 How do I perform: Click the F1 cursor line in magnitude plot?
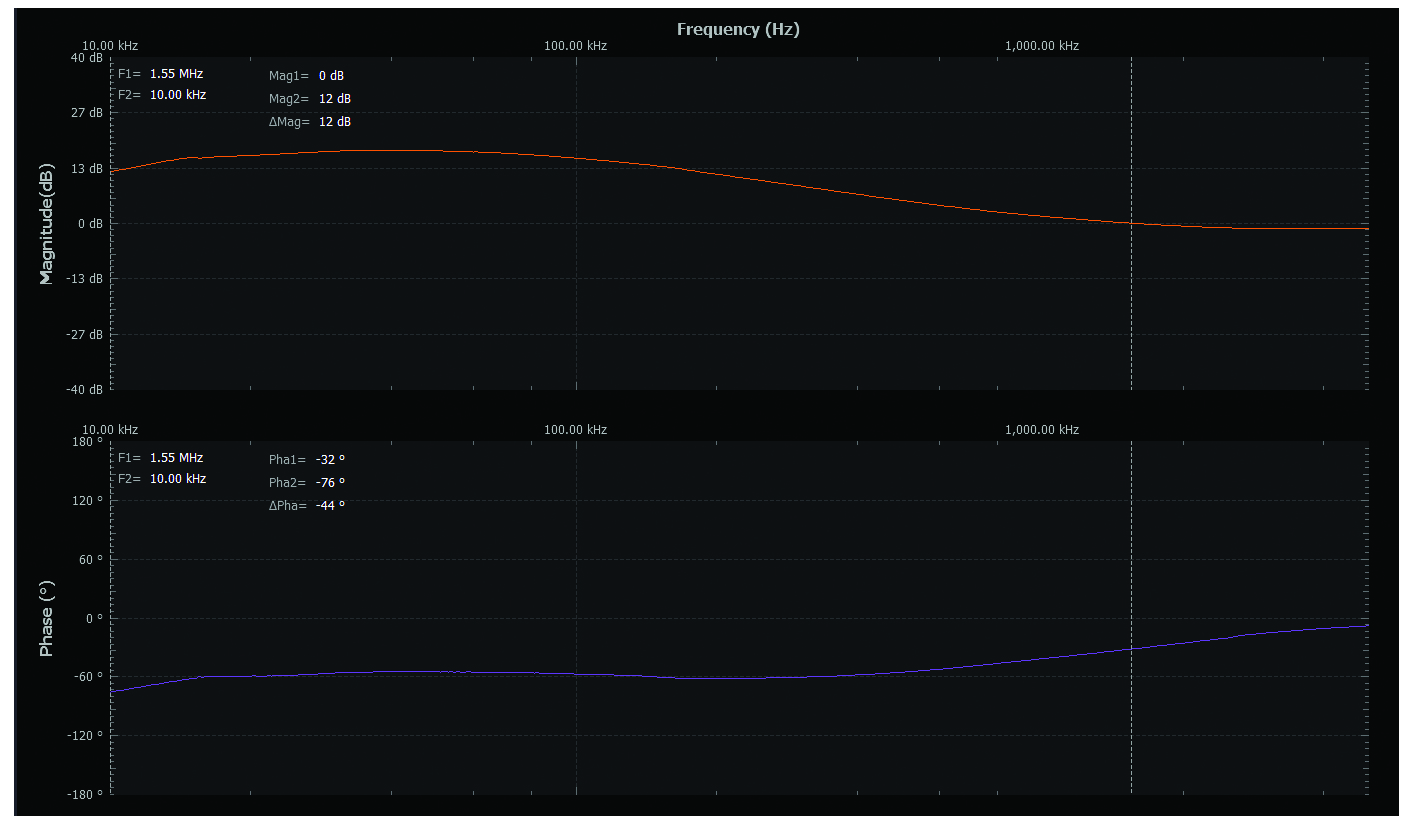tap(1131, 300)
